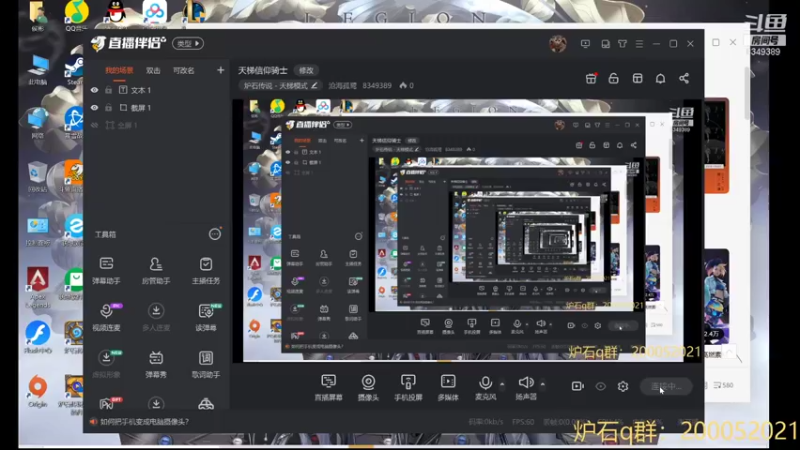Click the taxi car toolbox icon
The width and height of the screenshot is (800, 450).
tap(206, 404)
